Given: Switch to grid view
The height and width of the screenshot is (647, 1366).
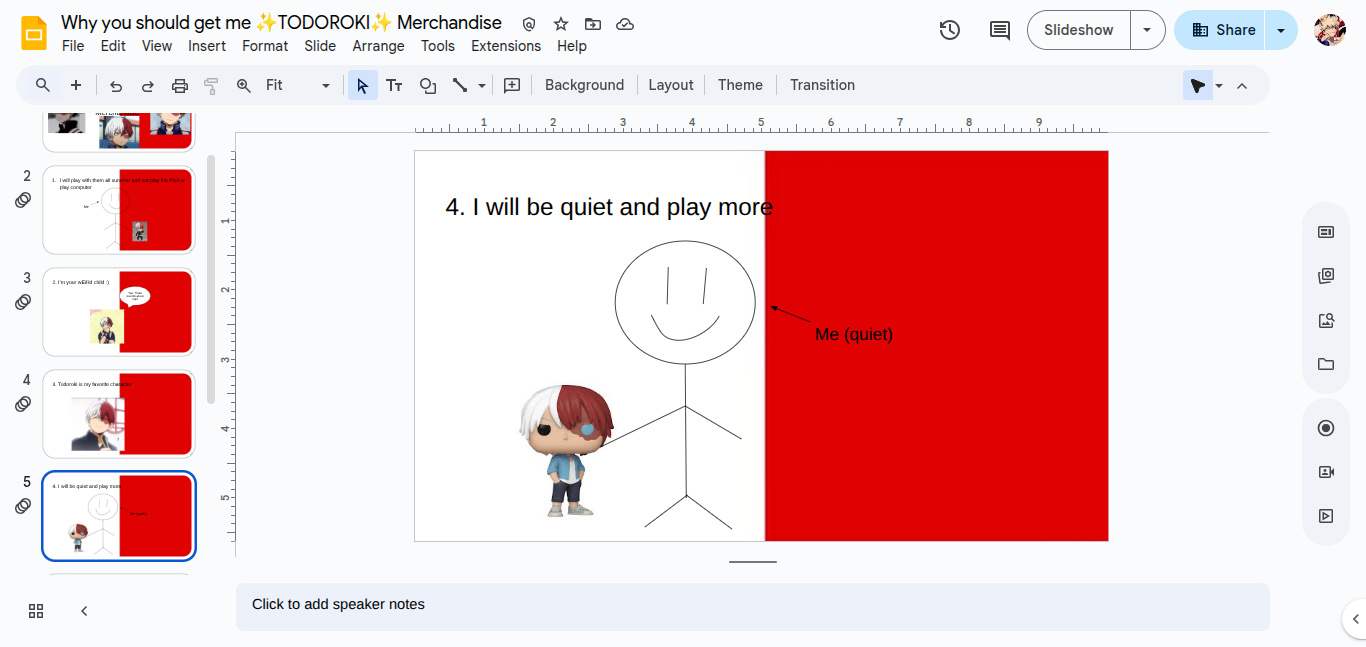Looking at the screenshot, I should click(x=36, y=611).
